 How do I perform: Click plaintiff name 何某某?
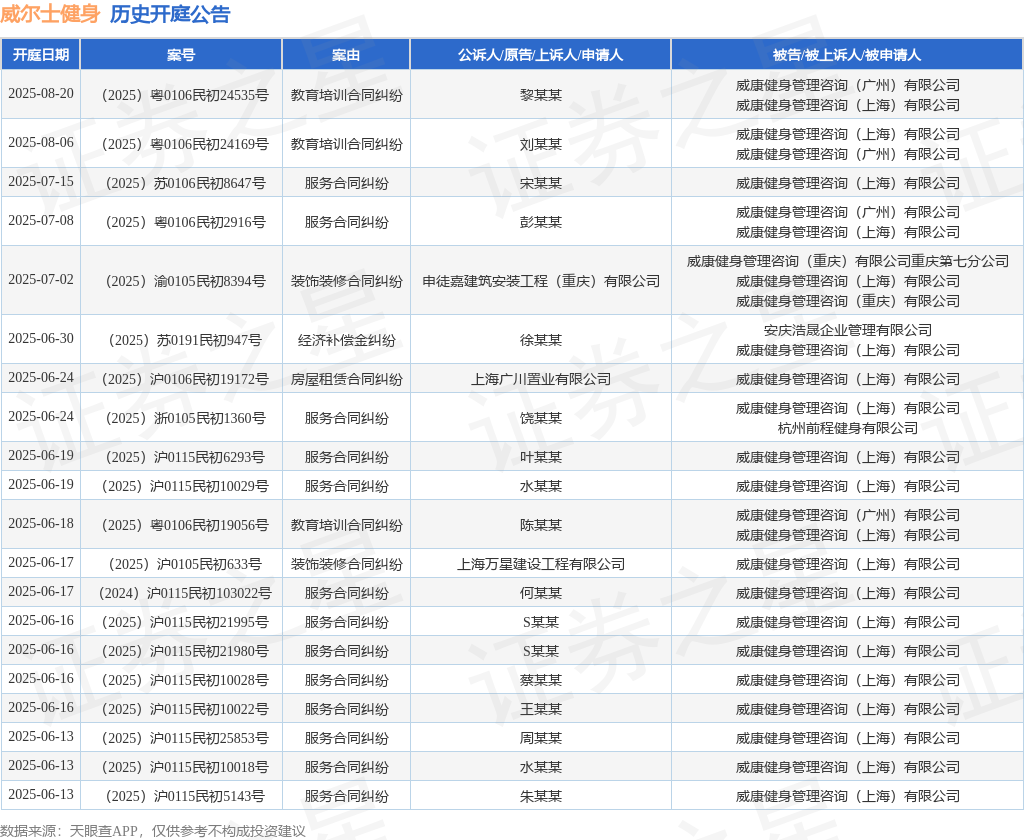tap(541, 594)
